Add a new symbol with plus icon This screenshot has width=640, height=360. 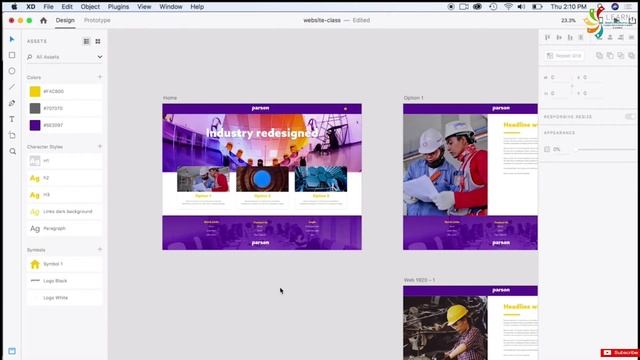point(100,249)
